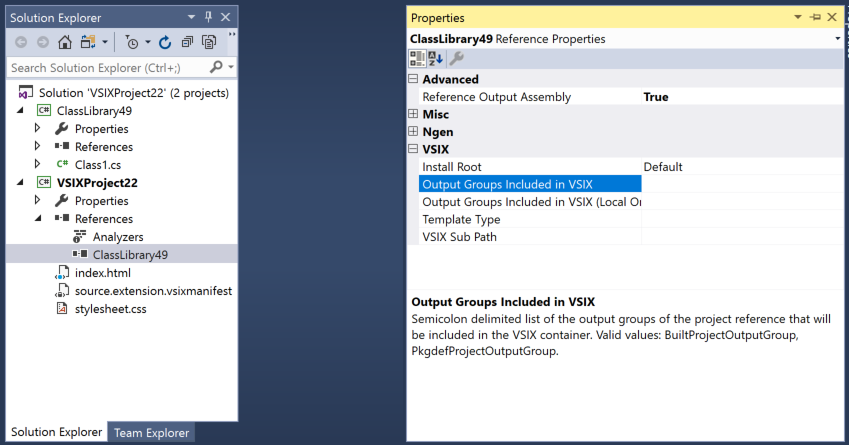This screenshot has width=849, height=445.
Task: Toggle the Auto Hide pin on Properties window
Action: 815,17
